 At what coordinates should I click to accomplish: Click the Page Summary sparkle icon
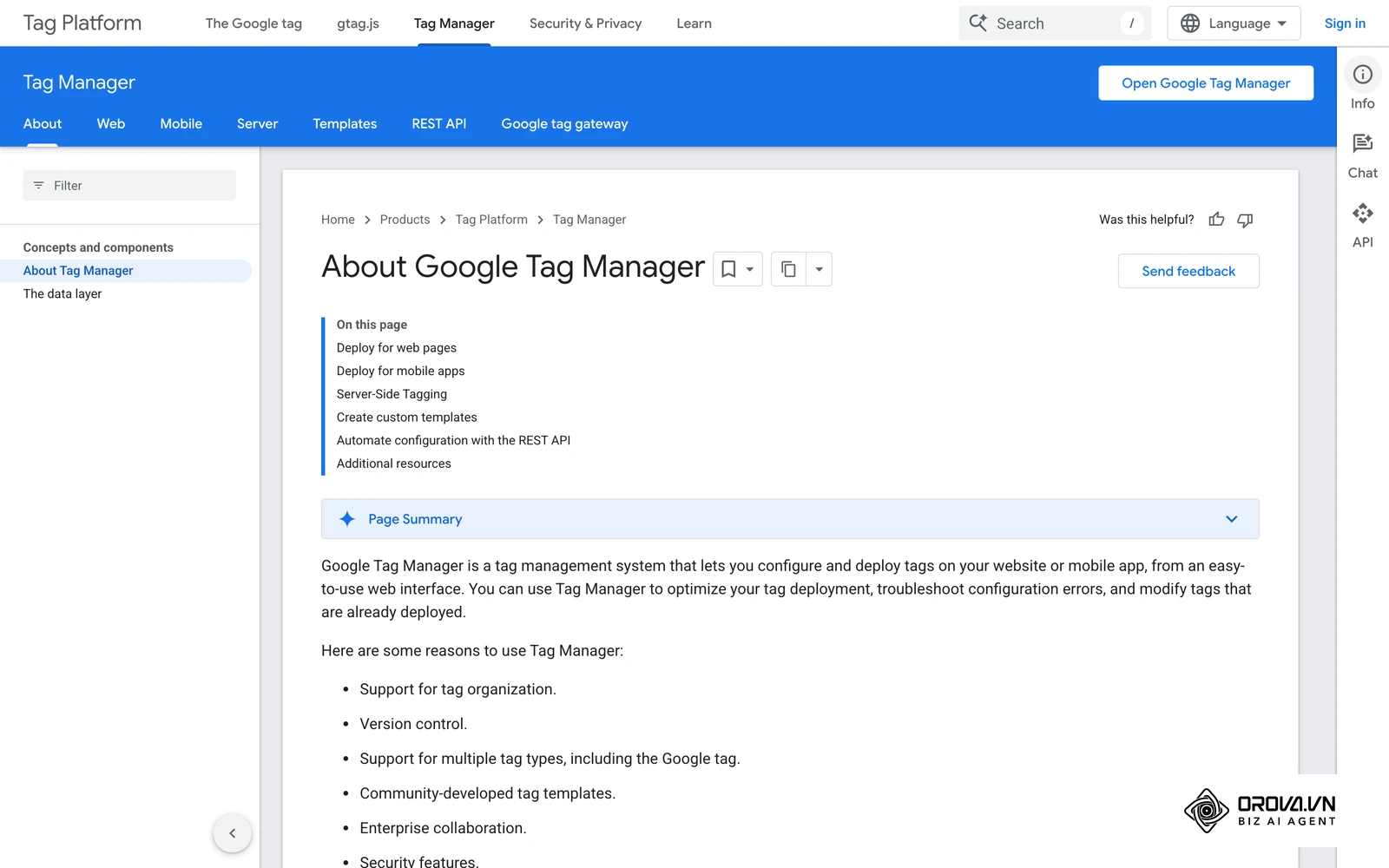click(x=347, y=519)
